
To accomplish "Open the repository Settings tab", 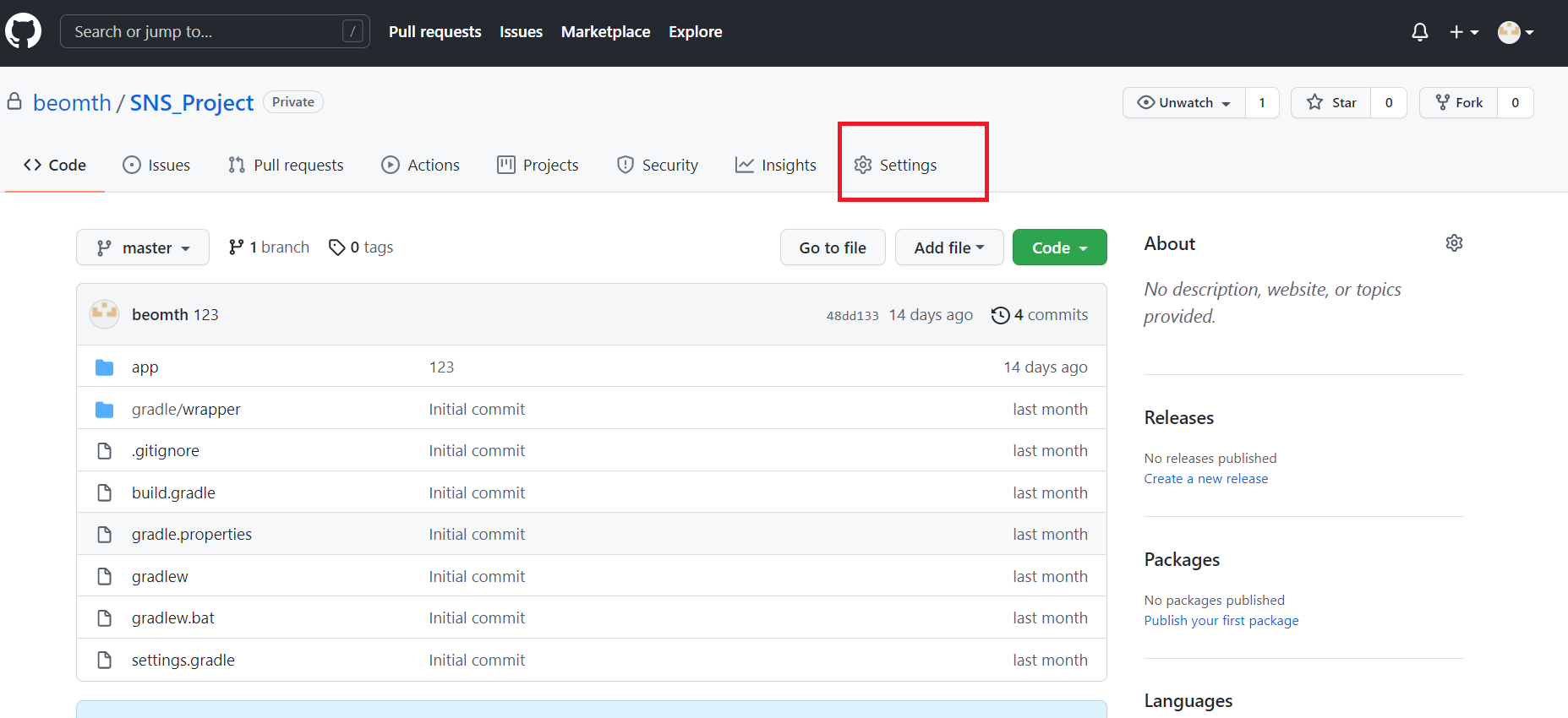I will click(x=895, y=165).
